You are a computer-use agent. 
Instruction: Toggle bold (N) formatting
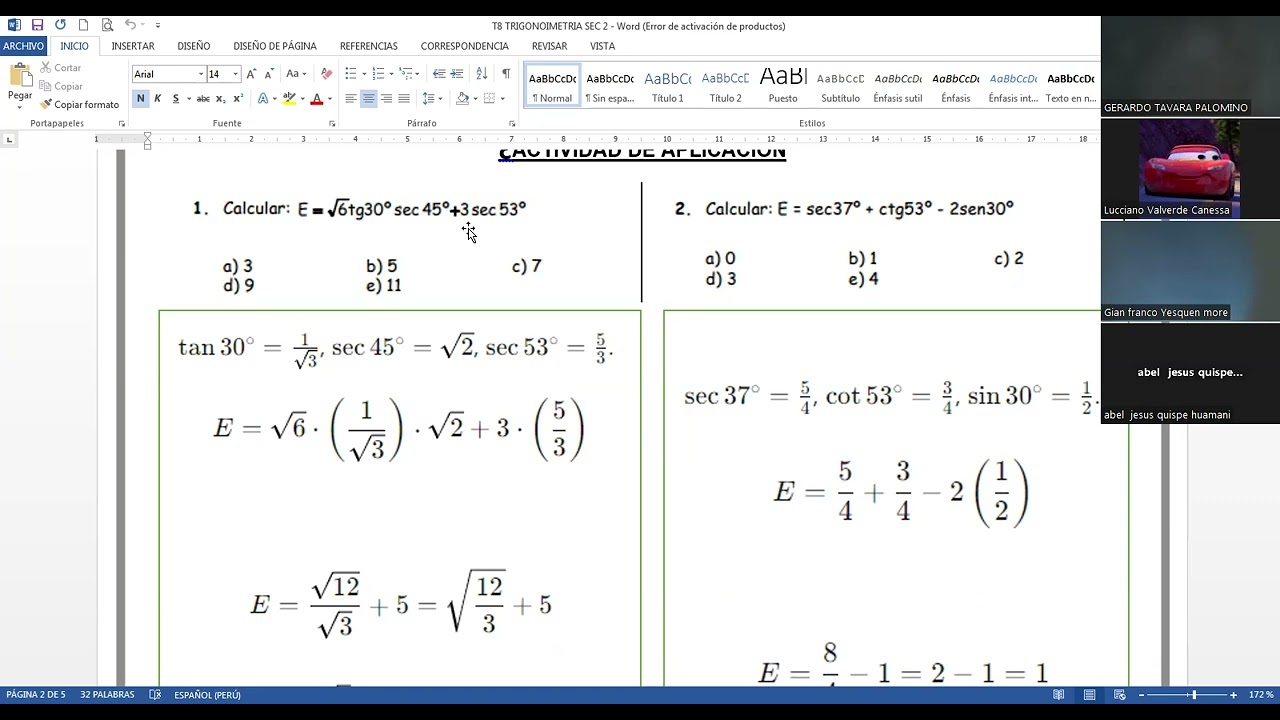click(140, 99)
